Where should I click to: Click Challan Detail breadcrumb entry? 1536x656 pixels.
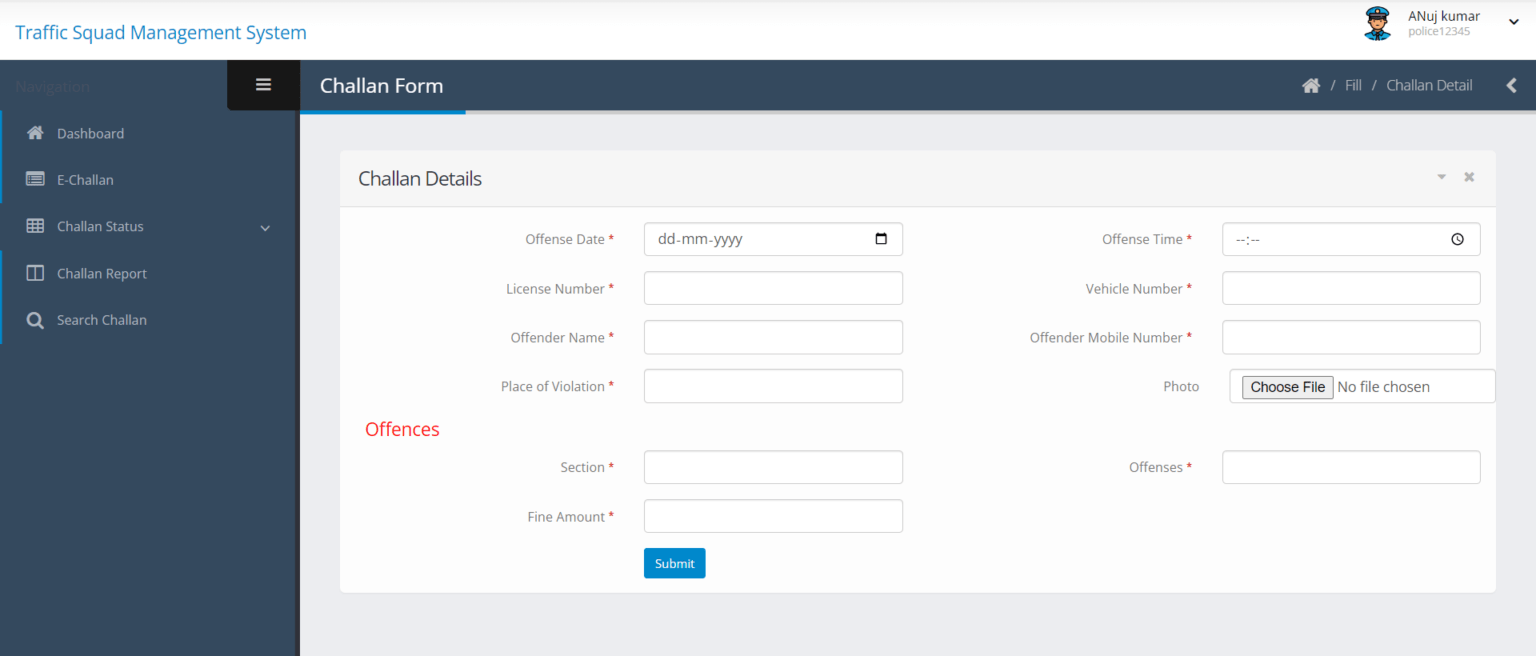[x=1428, y=85]
